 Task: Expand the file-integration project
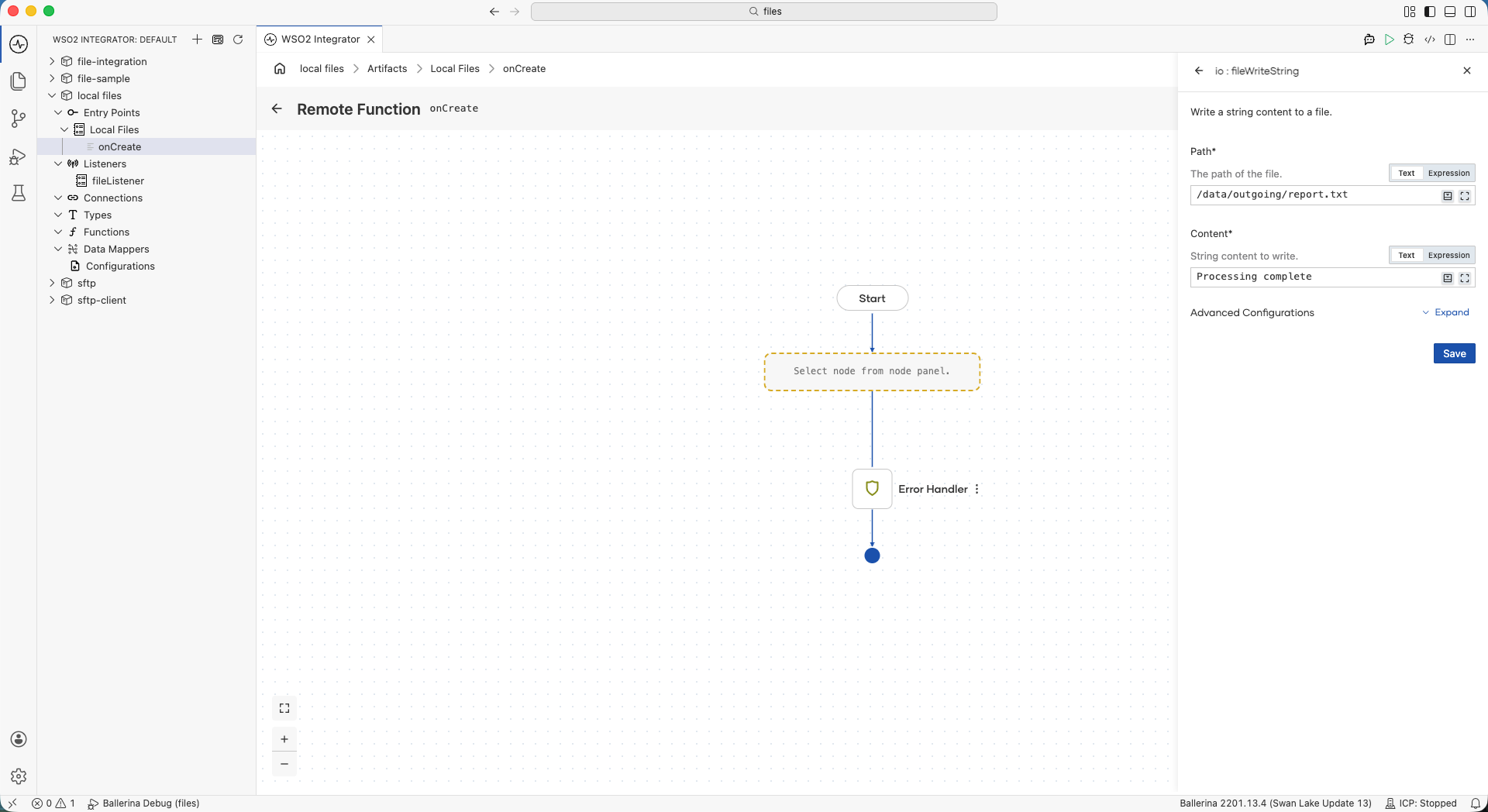point(52,61)
